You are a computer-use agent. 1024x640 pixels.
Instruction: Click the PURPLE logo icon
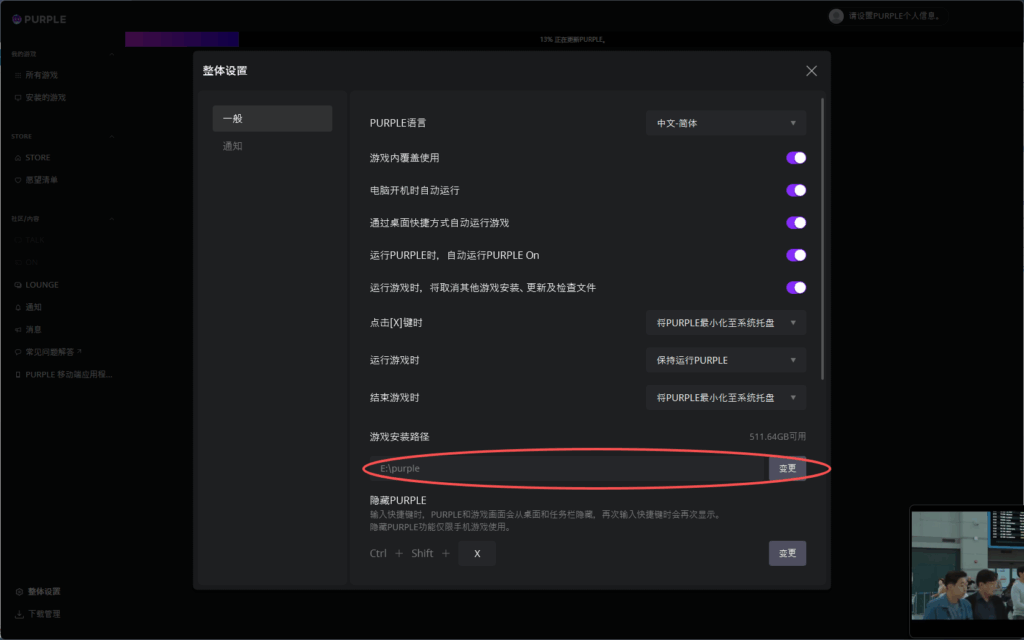pyautogui.click(x=16, y=19)
